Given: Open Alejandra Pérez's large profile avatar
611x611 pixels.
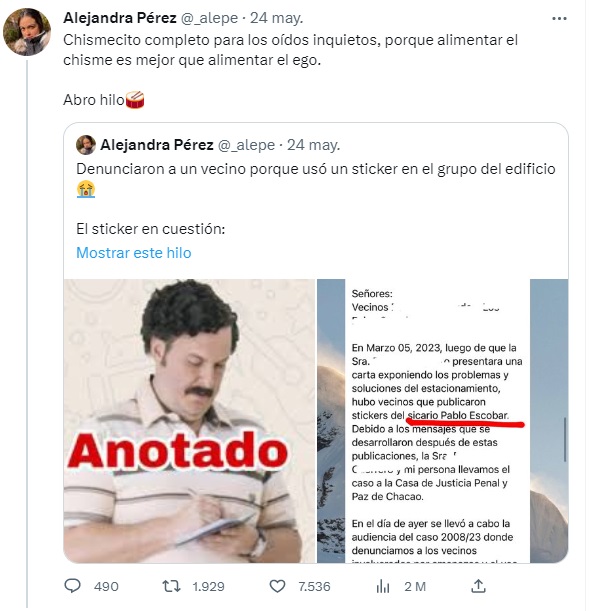Looking at the screenshot, I should [27, 32].
